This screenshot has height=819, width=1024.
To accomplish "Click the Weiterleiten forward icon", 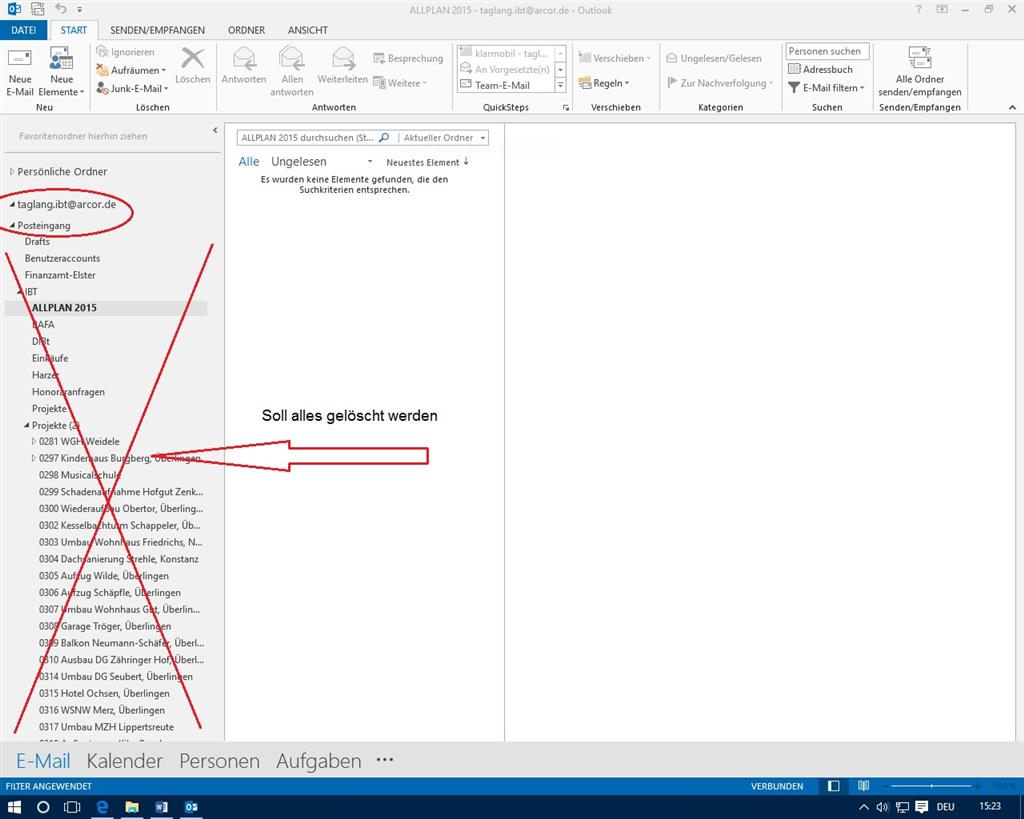I will coord(342,65).
